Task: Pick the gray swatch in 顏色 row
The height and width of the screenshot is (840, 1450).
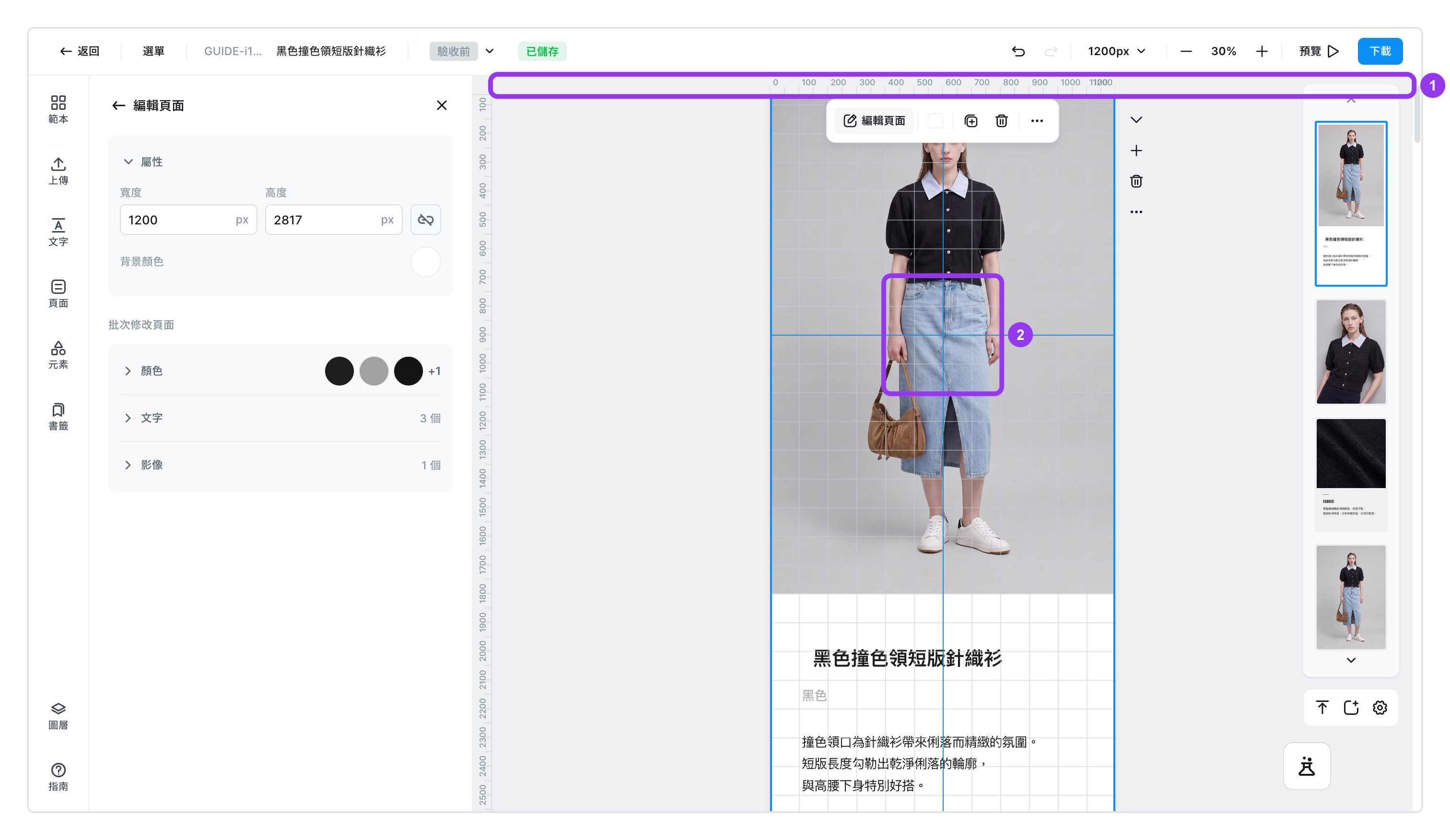Action: pyautogui.click(x=374, y=371)
